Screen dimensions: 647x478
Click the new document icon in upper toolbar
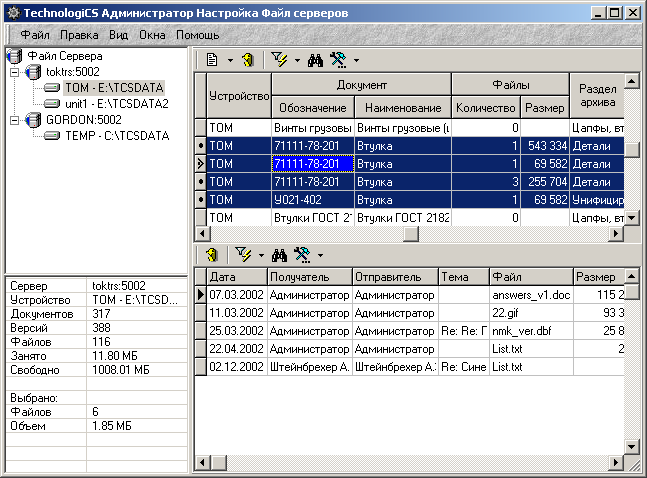[212, 60]
